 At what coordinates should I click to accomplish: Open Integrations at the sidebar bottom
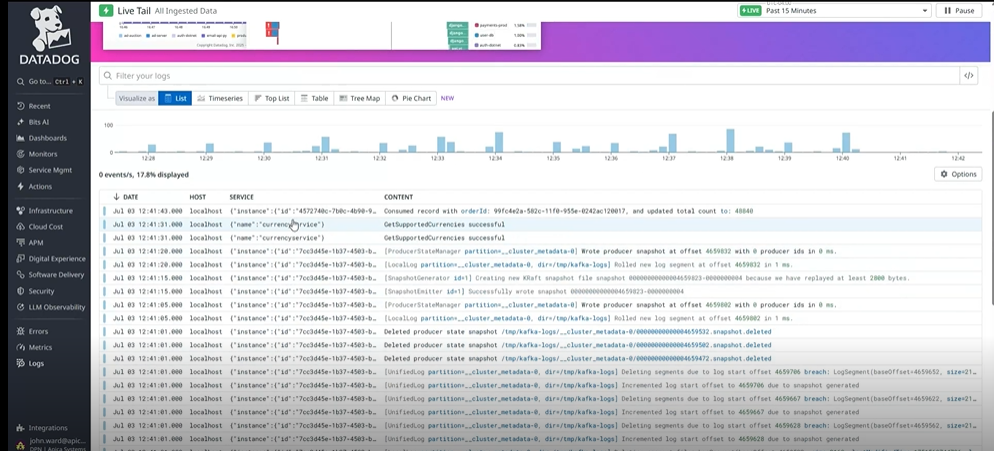coord(48,427)
